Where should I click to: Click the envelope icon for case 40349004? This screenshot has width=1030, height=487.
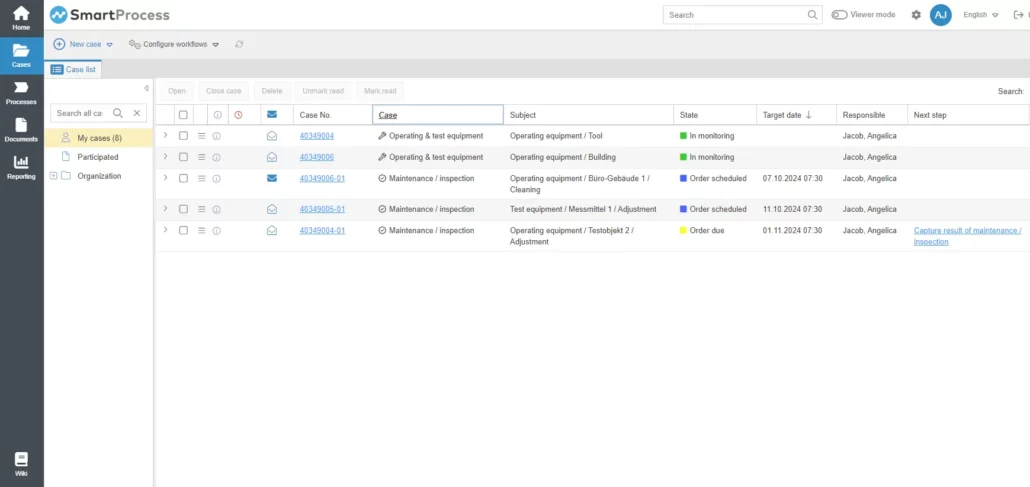[x=272, y=136]
